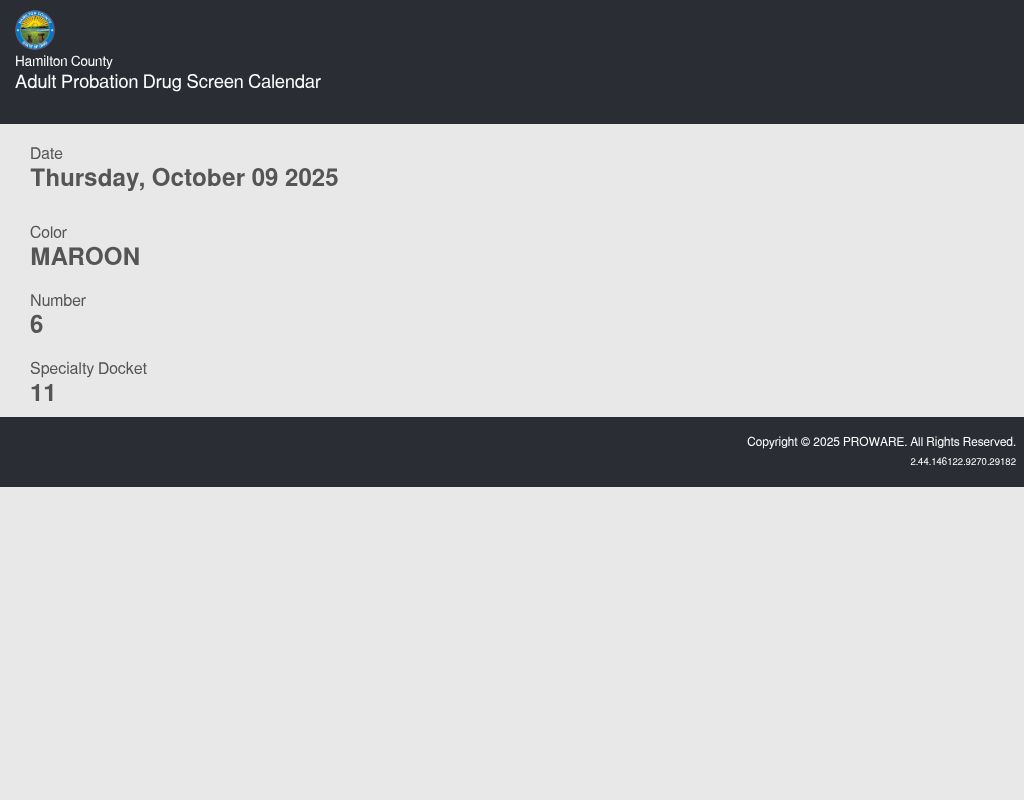
Task: Select the number value 6
Action: [x=37, y=325]
